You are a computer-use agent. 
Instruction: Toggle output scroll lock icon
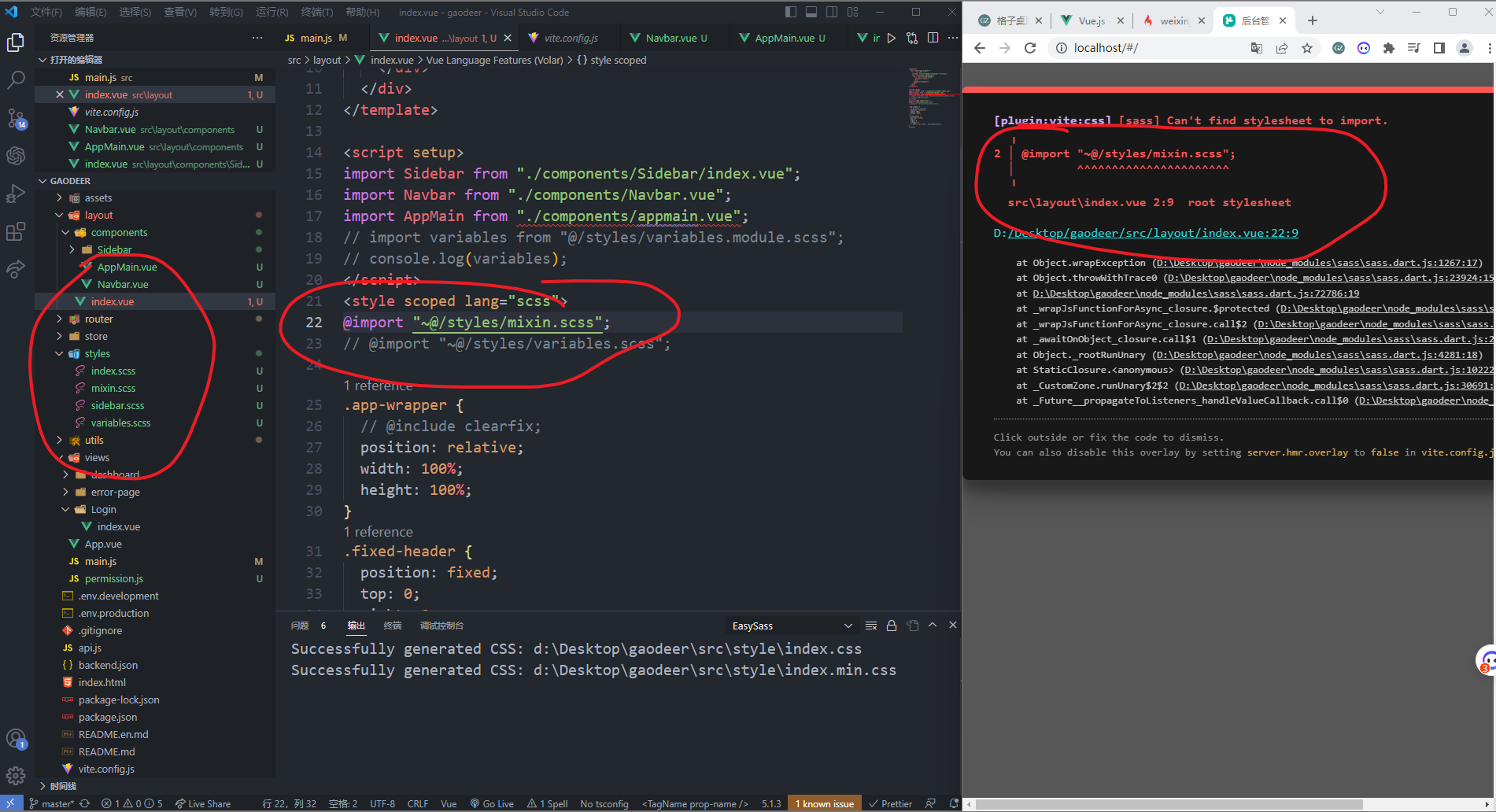(x=892, y=626)
